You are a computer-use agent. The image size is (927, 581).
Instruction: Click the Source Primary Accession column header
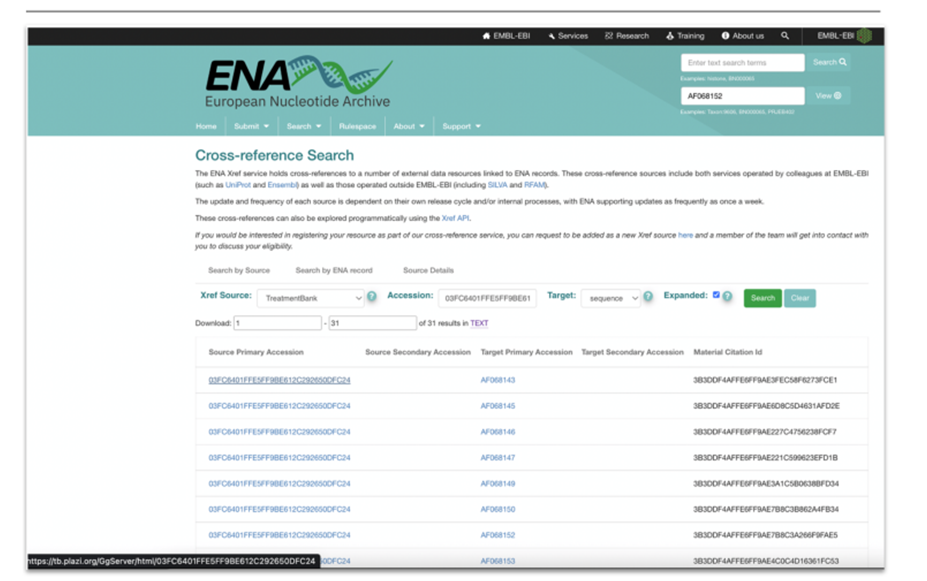[256, 352]
